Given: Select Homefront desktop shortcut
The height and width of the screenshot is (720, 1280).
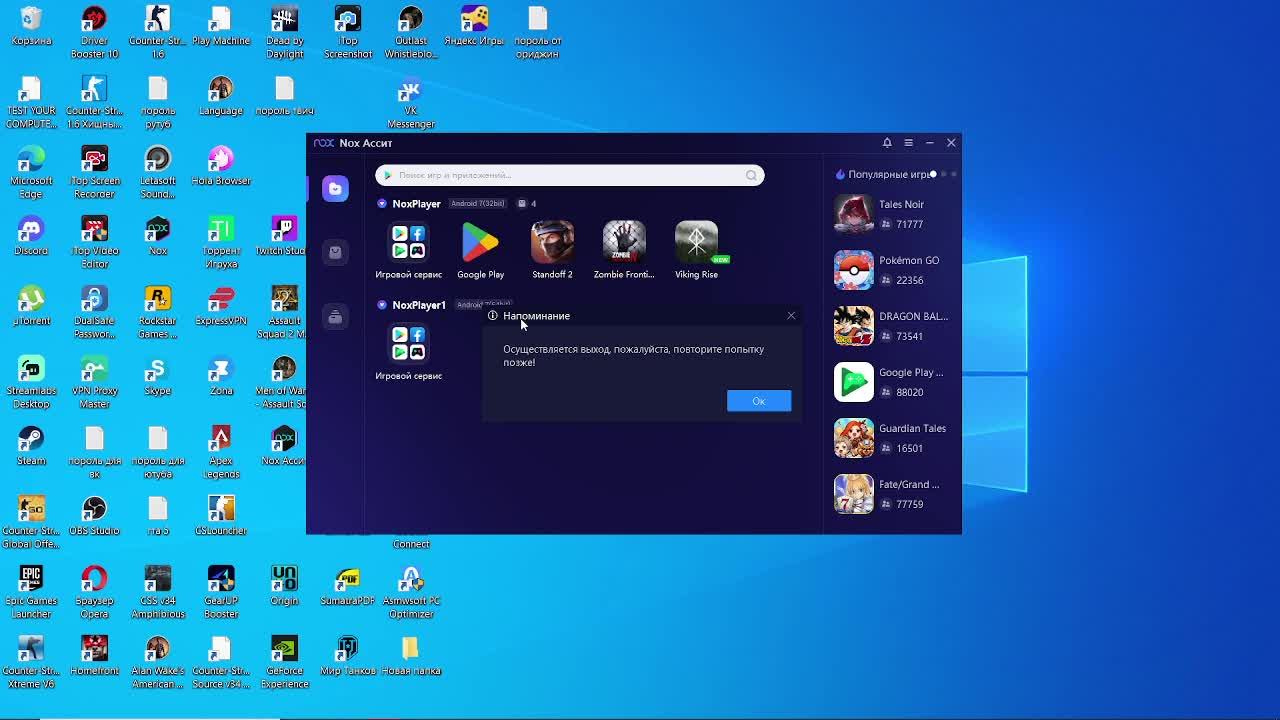Looking at the screenshot, I should click(94, 657).
